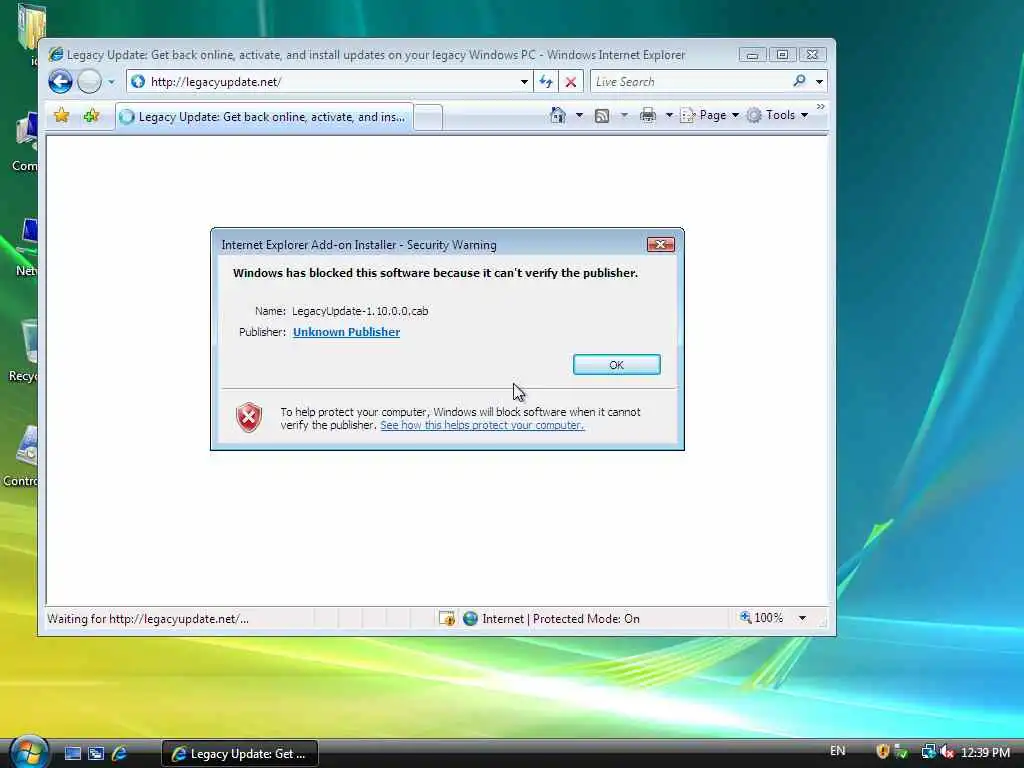This screenshot has width=1024, height=768.
Task: Open a new blank tab
Action: pos(428,118)
